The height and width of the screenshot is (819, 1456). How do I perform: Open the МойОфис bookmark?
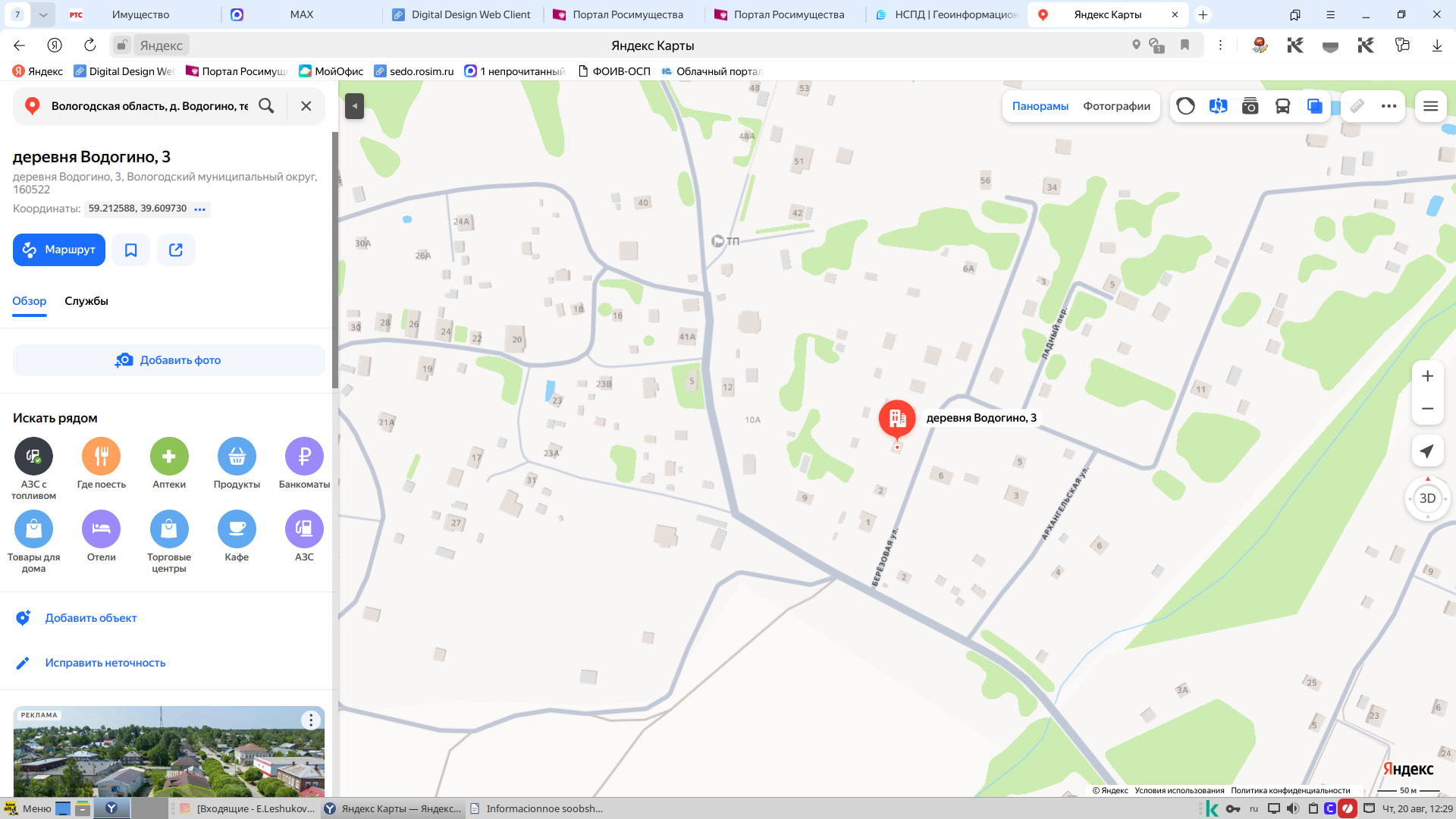click(331, 71)
